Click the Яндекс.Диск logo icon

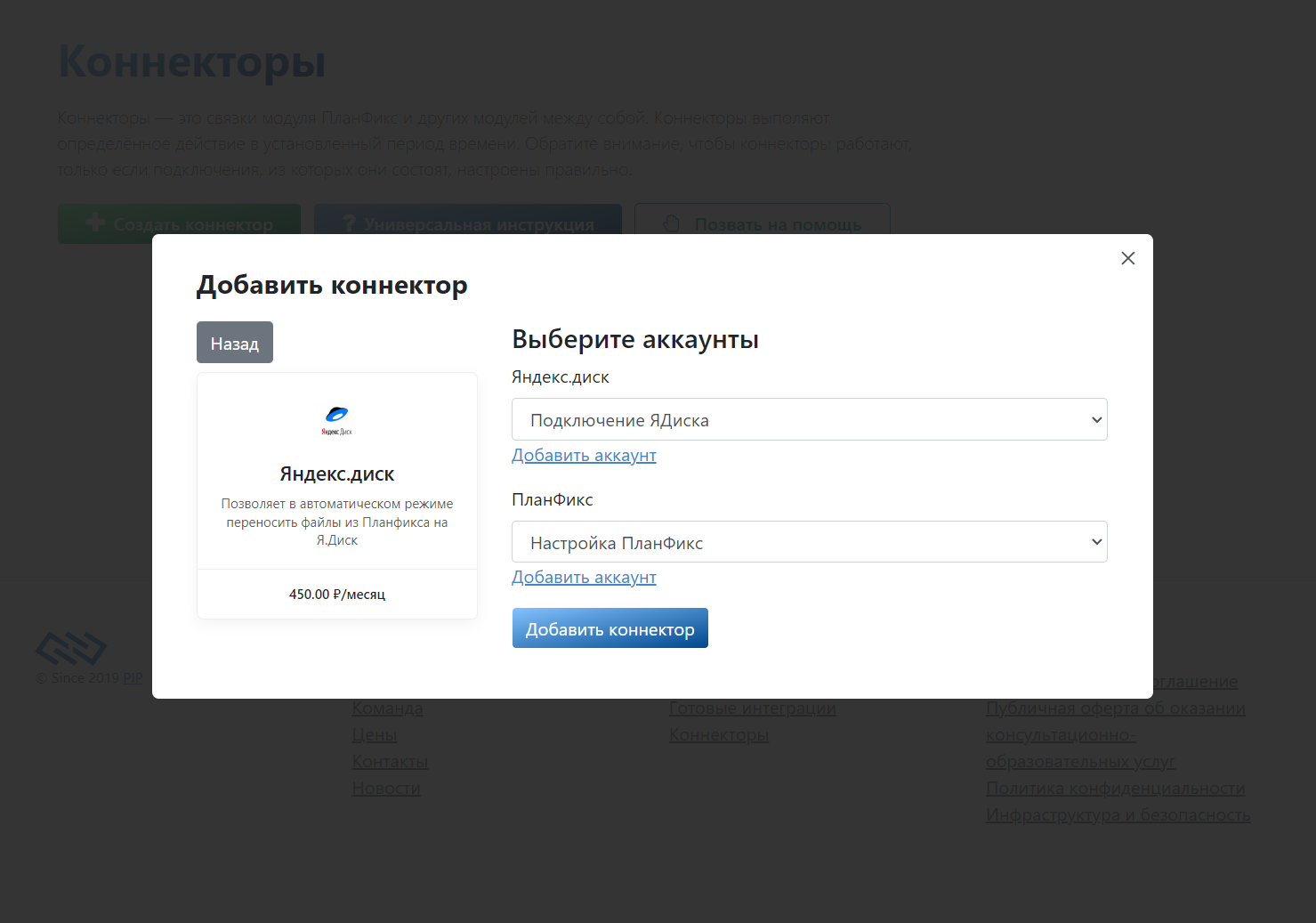point(336,419)
